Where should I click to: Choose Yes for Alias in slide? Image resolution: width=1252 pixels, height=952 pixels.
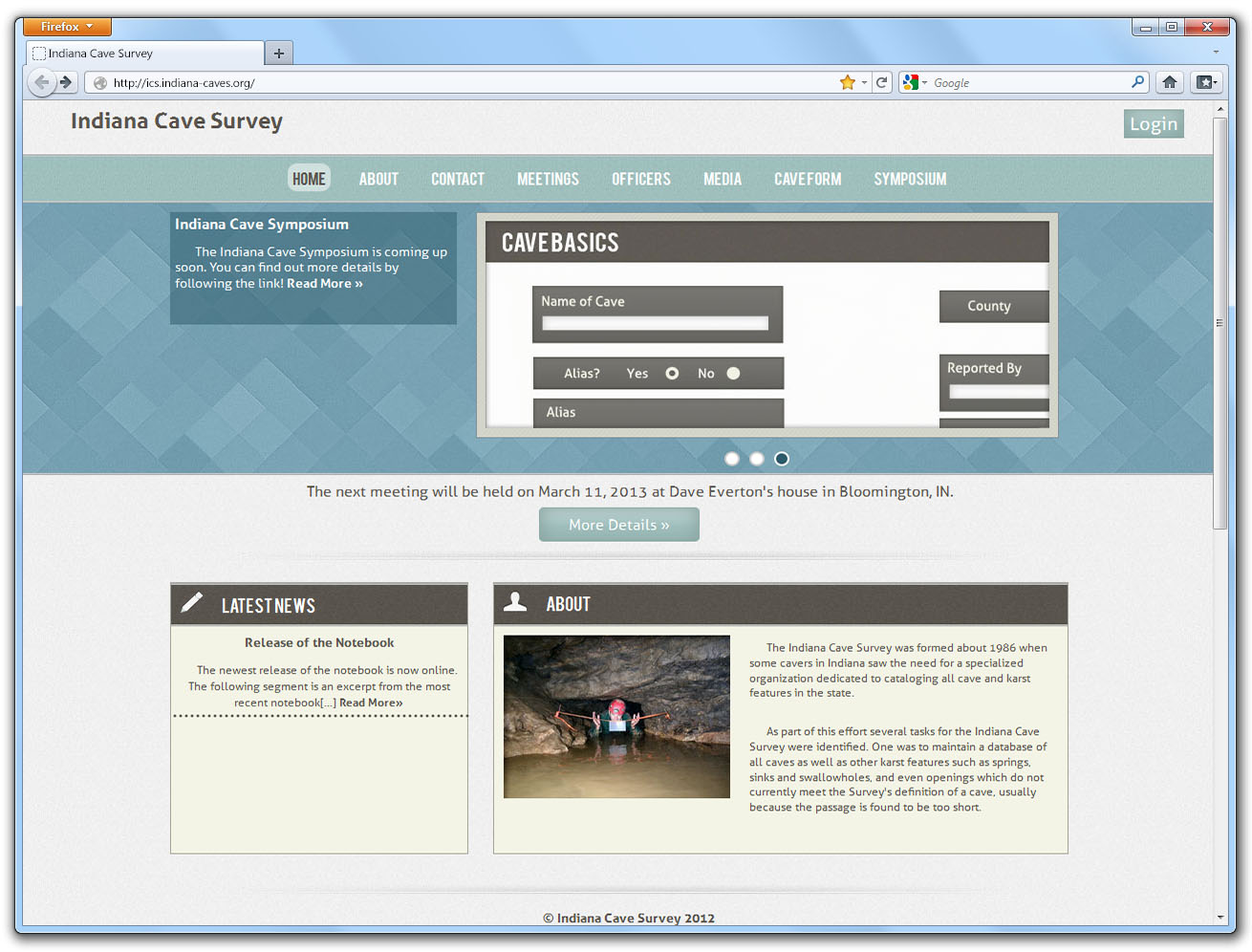(673, 374)
